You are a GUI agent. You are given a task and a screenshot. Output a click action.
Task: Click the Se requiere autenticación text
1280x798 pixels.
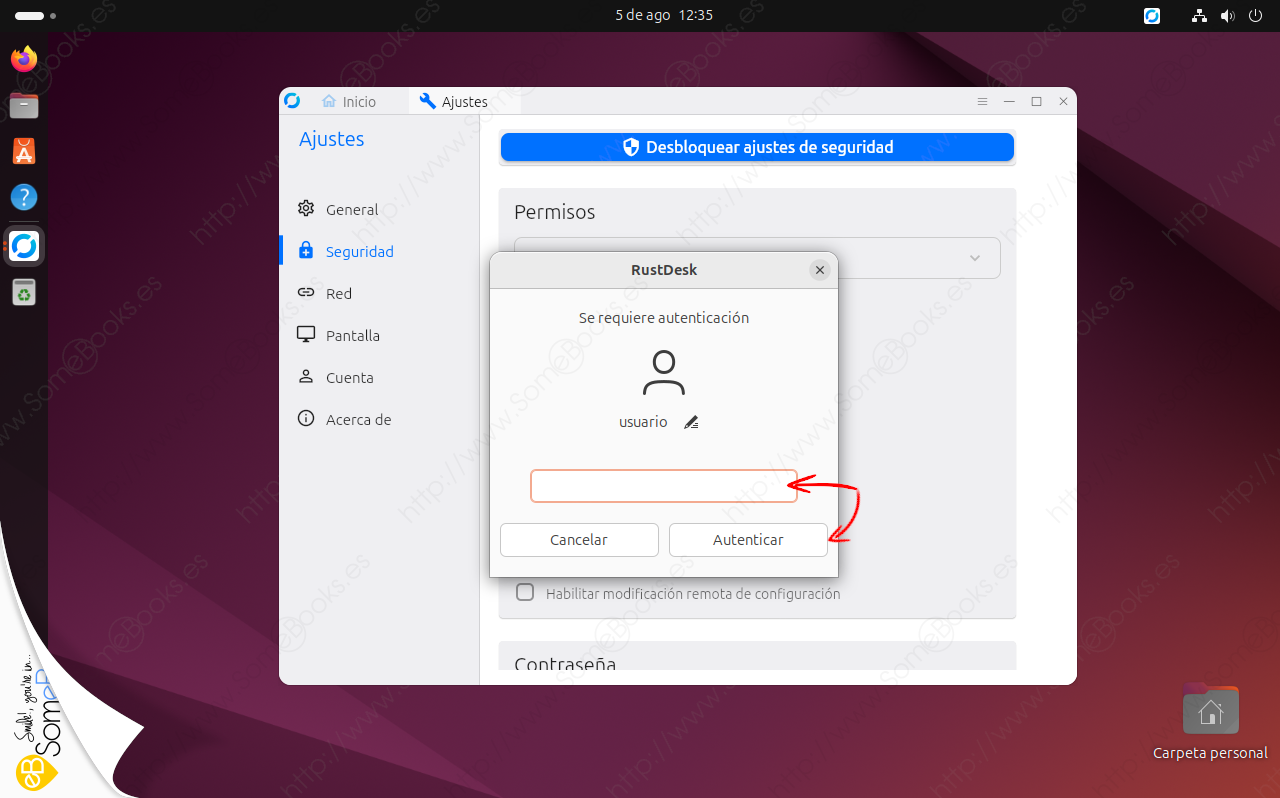664,318
